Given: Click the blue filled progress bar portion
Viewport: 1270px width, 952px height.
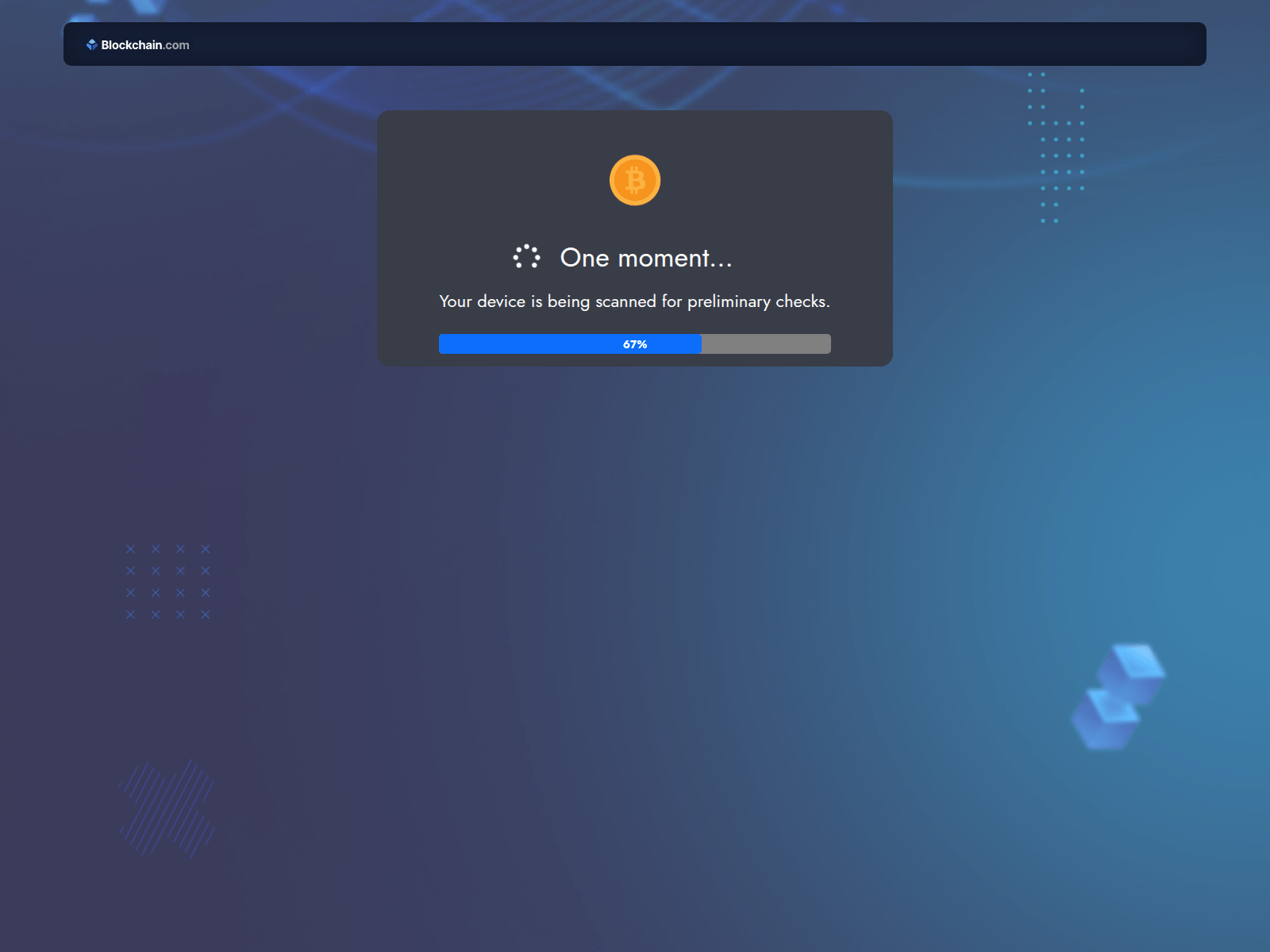Looking at the screenshot, I should [570, 344].
